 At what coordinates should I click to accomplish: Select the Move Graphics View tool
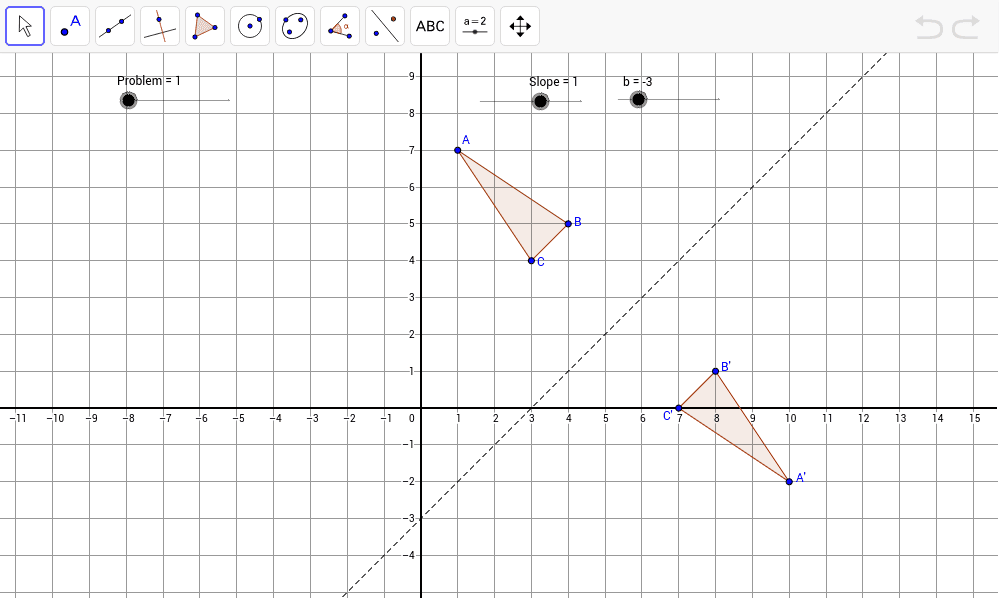(519, 25)
